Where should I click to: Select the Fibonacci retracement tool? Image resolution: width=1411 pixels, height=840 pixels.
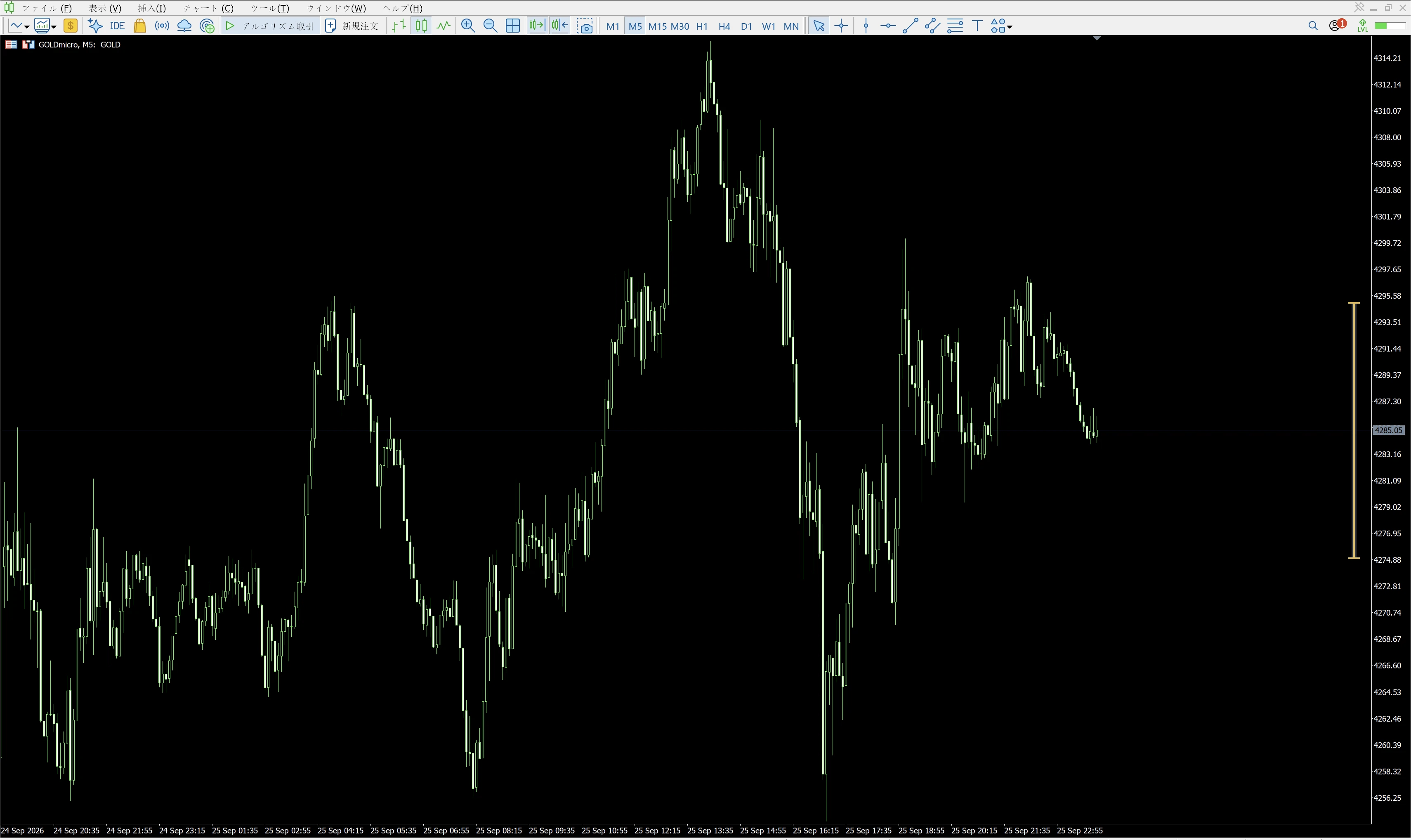pyautogui.click(x=955, y=26)
